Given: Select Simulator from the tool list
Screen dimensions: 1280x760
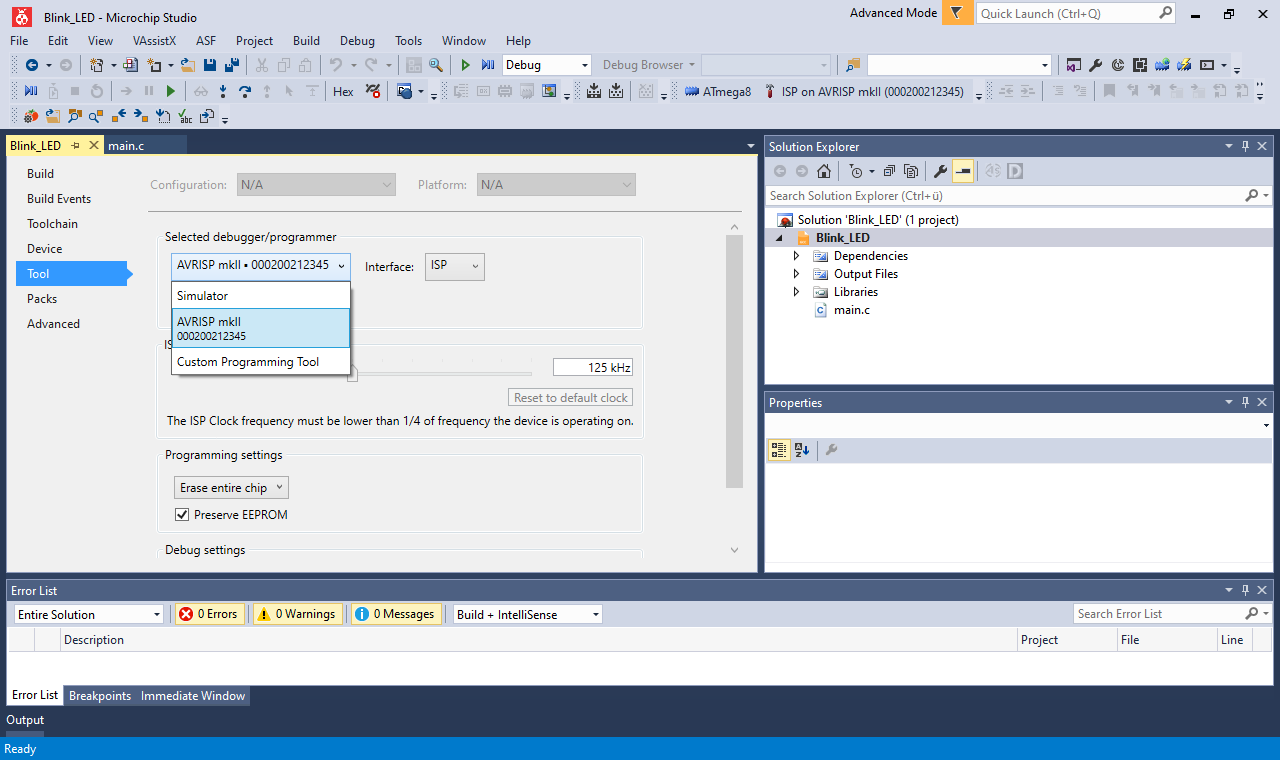Looking at the screenshot, I should click(261, 296).
